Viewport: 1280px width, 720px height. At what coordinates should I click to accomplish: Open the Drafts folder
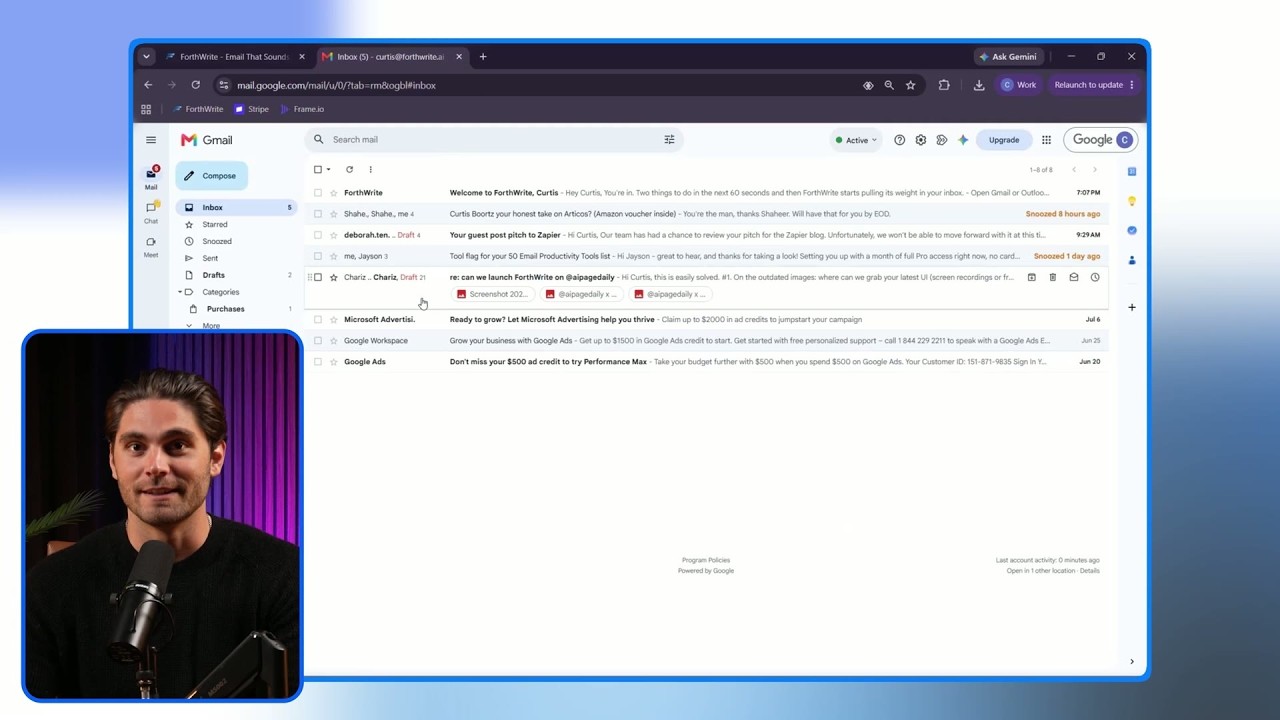coord(213,275)
